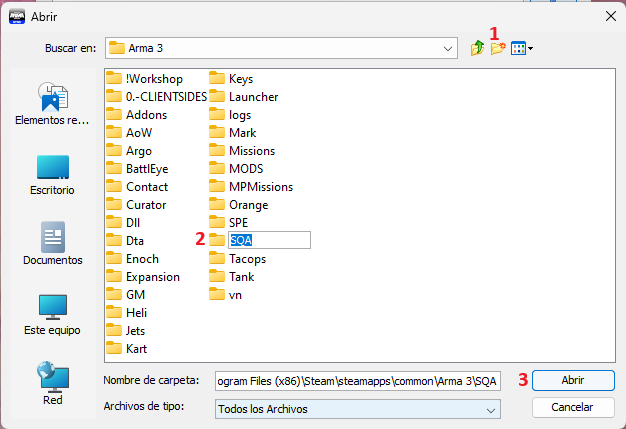
Task: Create a new folder with toolbar icon
Action: 498,48
